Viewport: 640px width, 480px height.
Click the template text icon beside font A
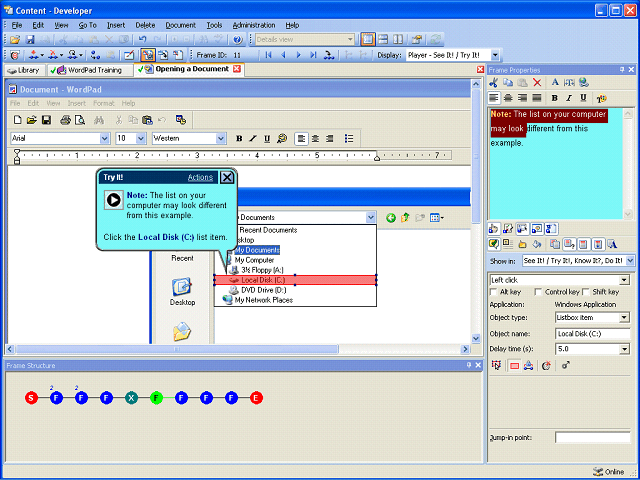pyautogui.click(x=569, y=82)
